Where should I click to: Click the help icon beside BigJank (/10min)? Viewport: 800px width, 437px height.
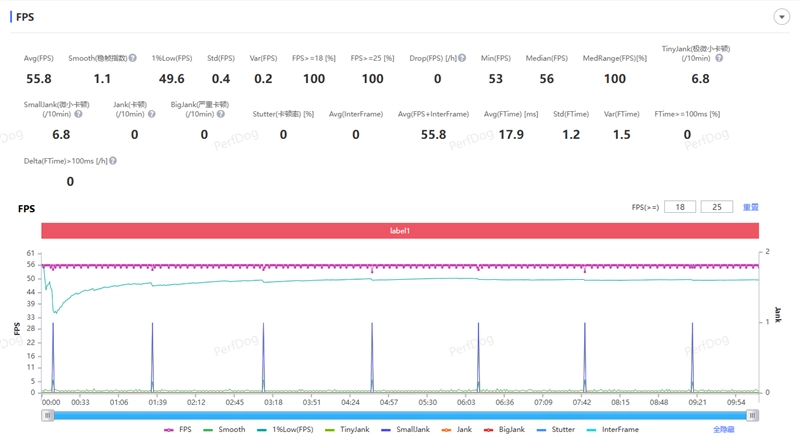pyautogui.click(x=221, y=115)
